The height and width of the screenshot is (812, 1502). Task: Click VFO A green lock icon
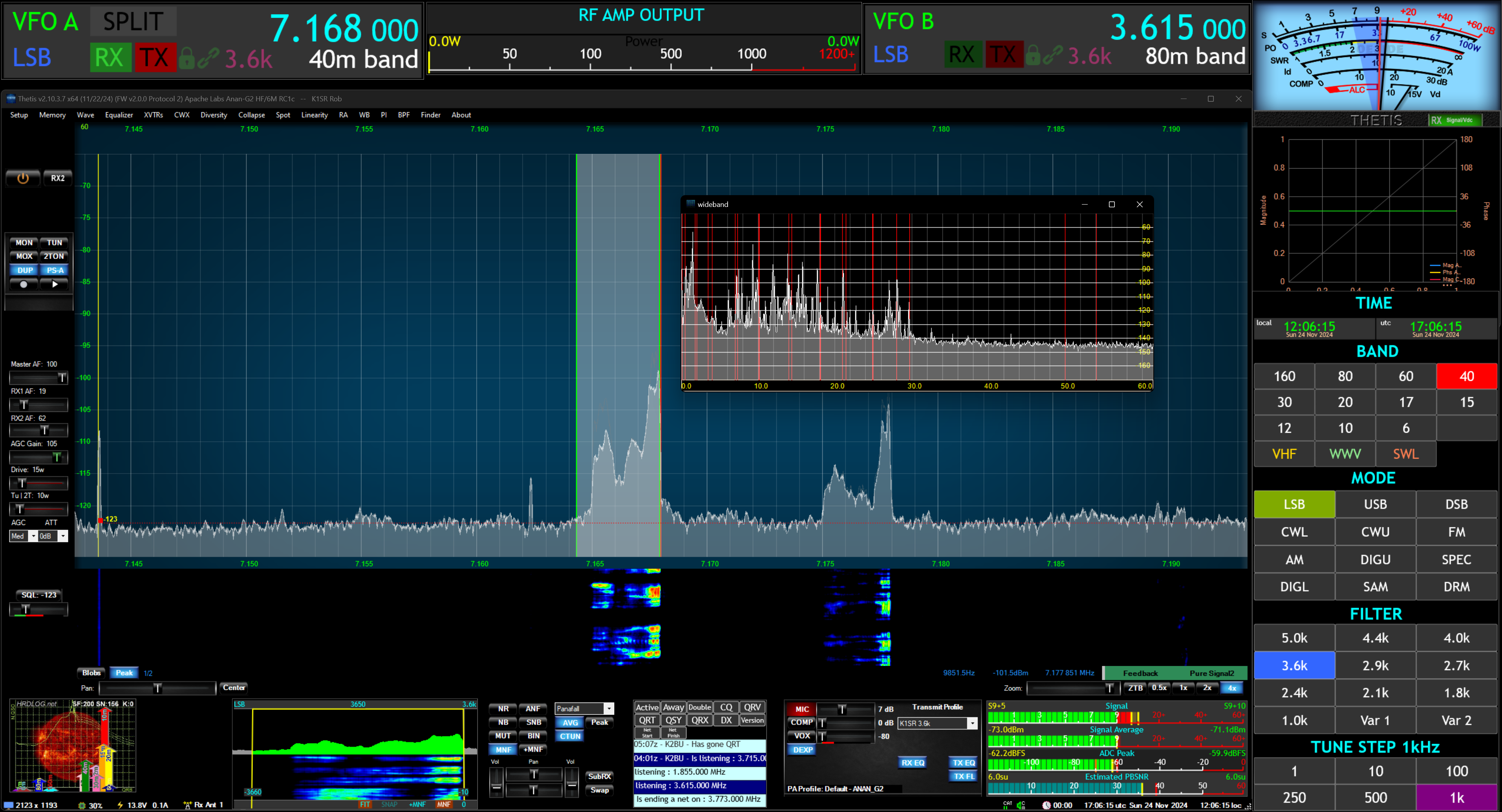pyautogui.click(x=187, y=58)
